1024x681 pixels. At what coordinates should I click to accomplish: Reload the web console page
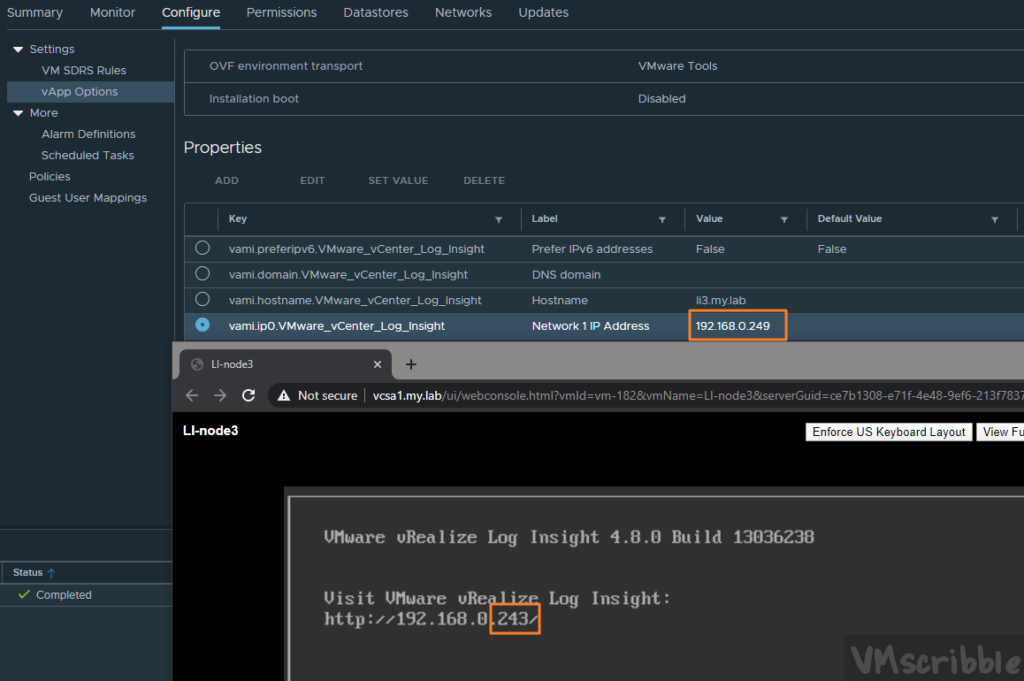point(248,396)
